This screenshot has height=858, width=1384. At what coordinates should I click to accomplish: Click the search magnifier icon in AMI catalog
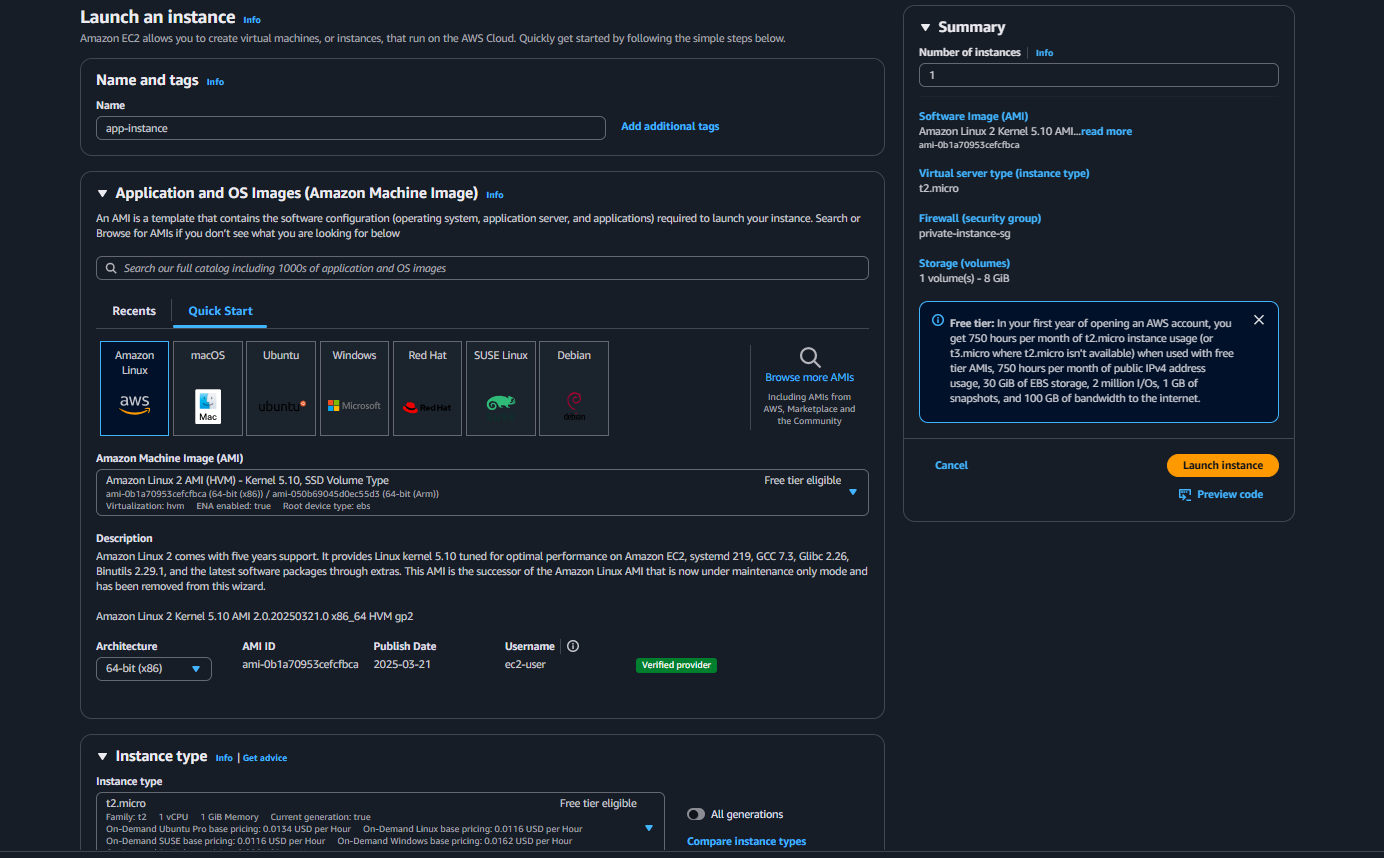[x=112, y=268]
